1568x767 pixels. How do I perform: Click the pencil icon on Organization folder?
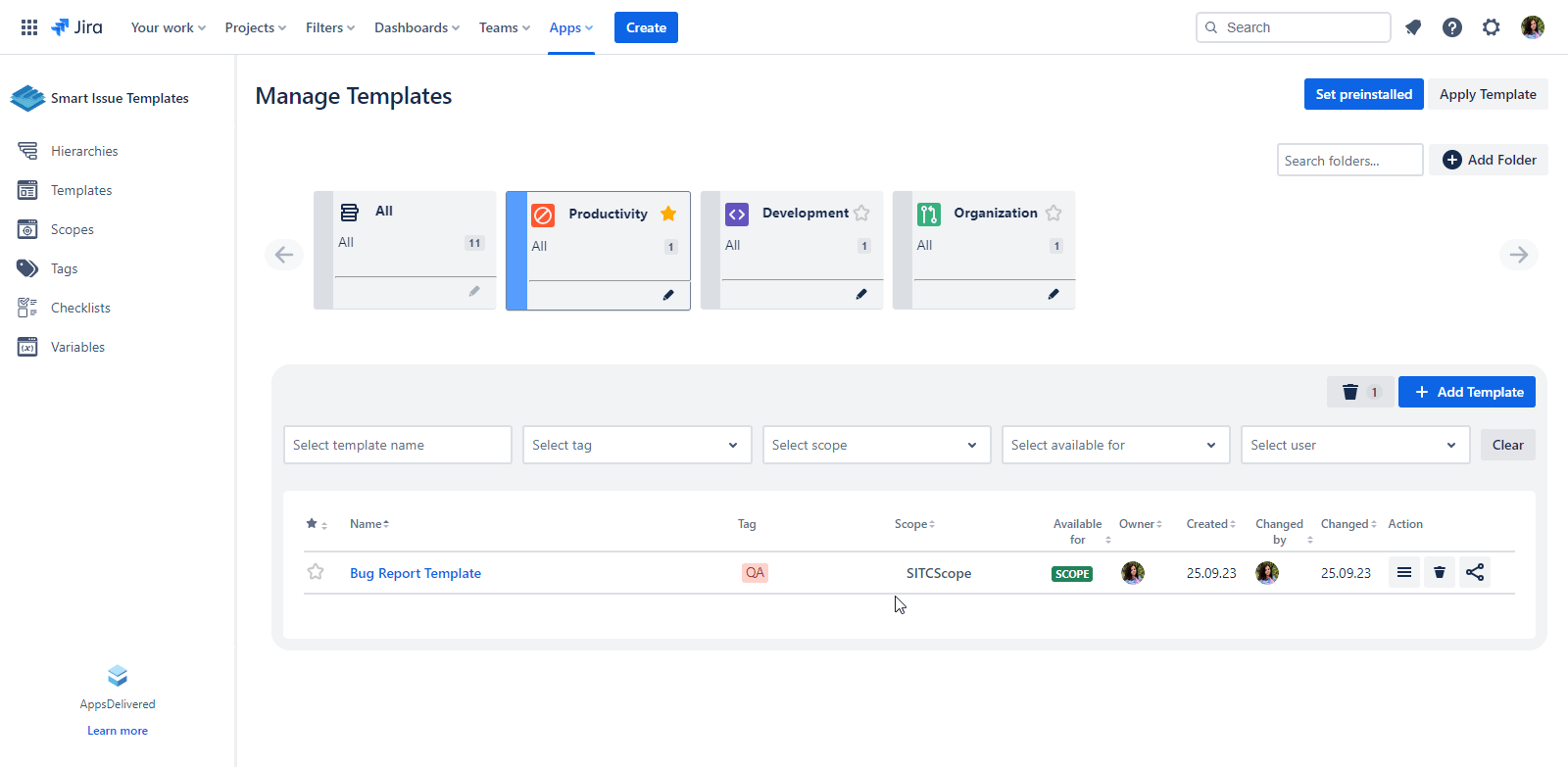pos(1053,294)
